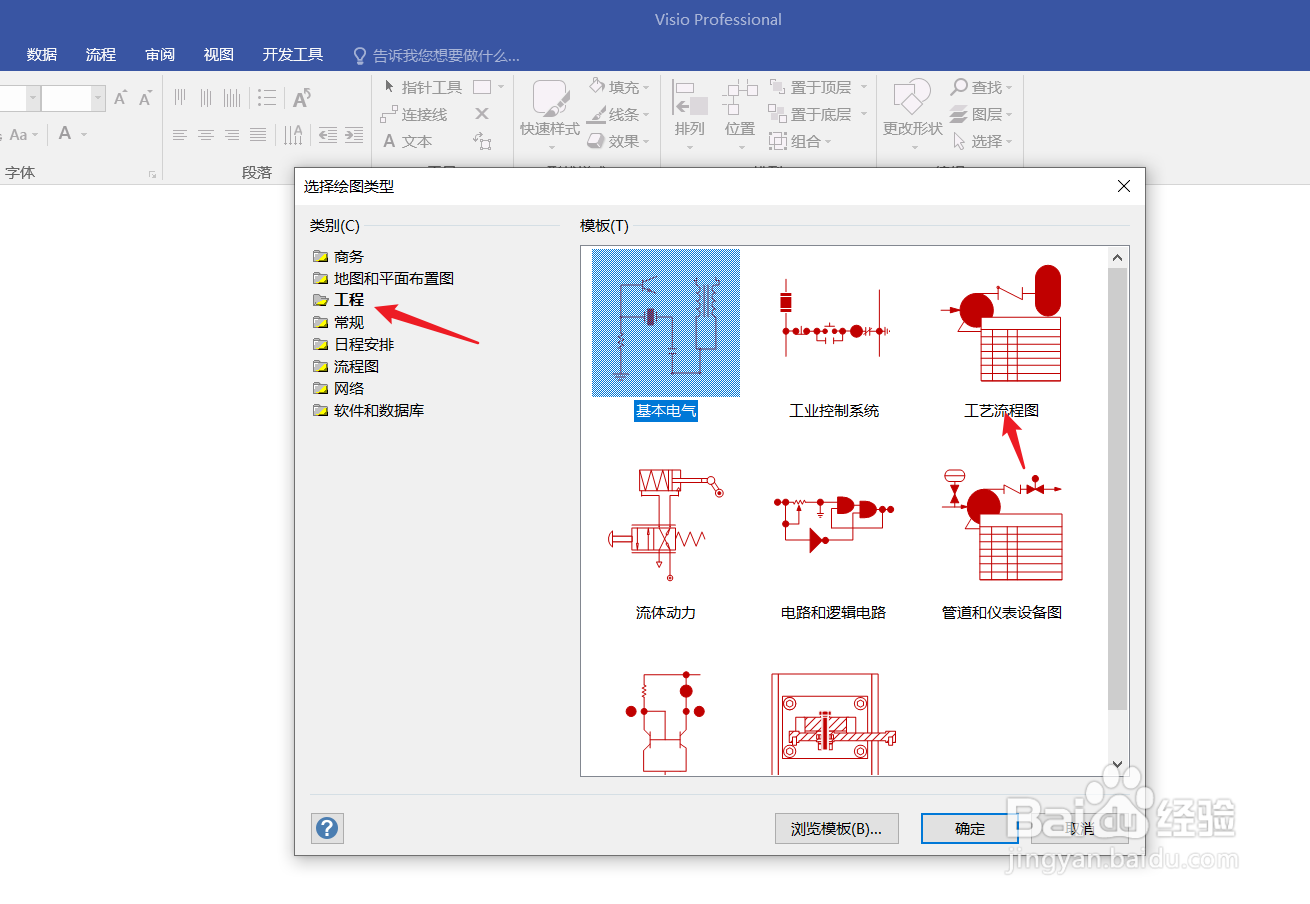
Task: Select the 连接线 (Connector) tool
Action: click(x=422, y=114)
